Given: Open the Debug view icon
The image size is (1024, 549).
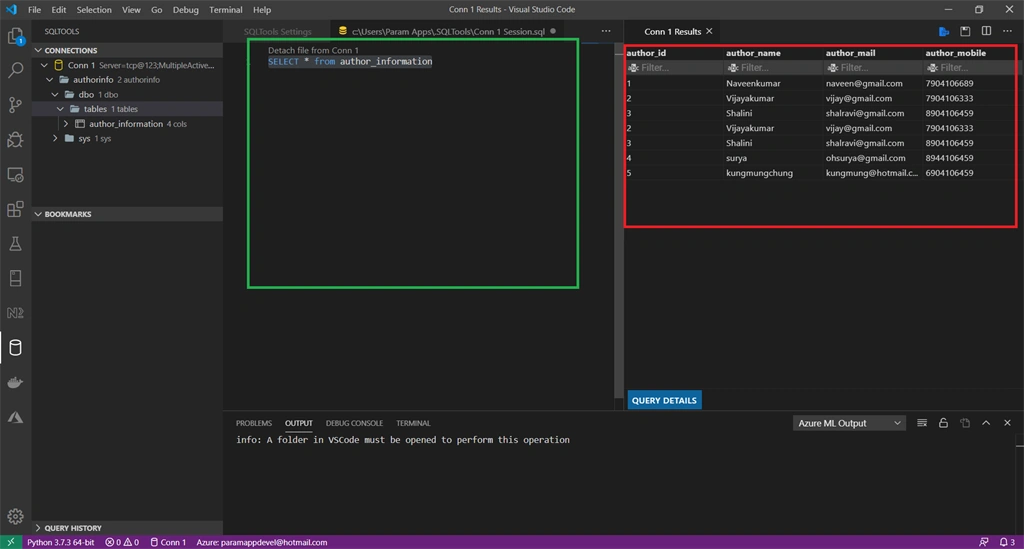Looking at the screenshot, I should coord(15,139).
